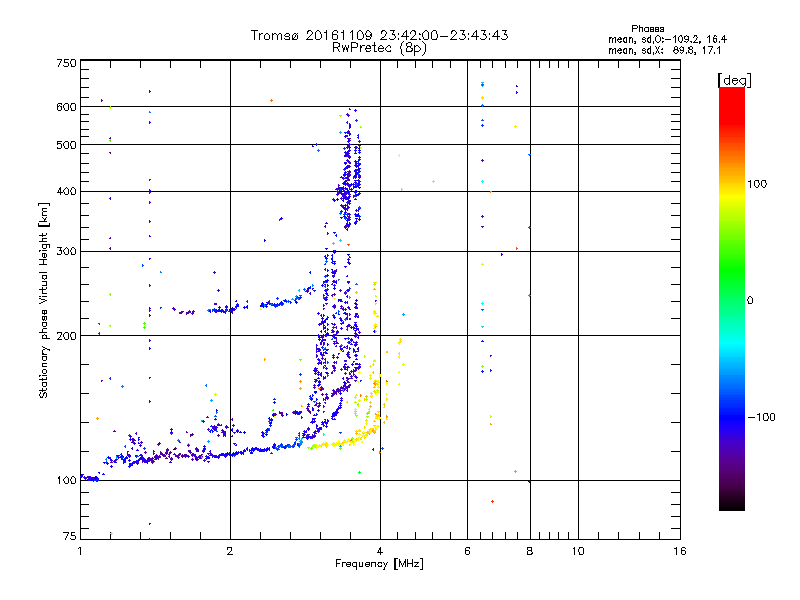This screenshot has width=800, height=600.
Task: Click the '1' frequency axis label
Action: click(x=80, y=551)
